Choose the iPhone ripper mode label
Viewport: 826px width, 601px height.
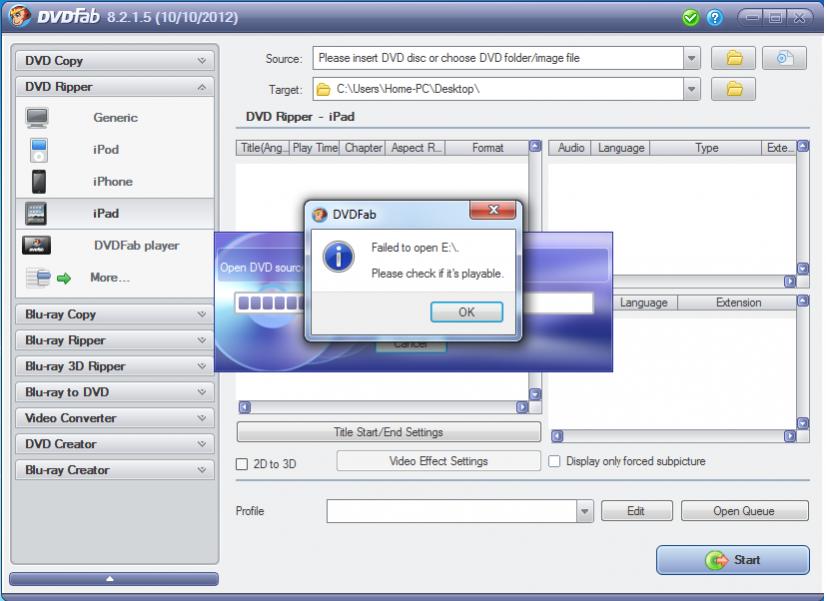(x=113, y=182)
